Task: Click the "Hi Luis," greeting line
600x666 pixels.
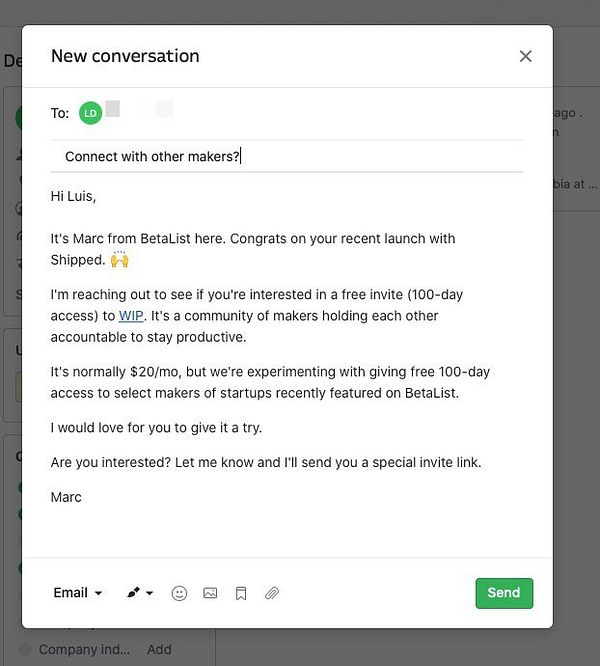Action: (74, 196)
